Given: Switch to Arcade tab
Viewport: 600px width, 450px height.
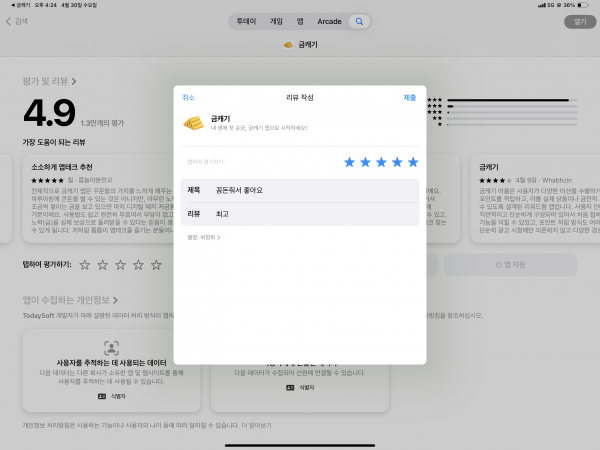Looking at the screenshot, I should [329, 21].
